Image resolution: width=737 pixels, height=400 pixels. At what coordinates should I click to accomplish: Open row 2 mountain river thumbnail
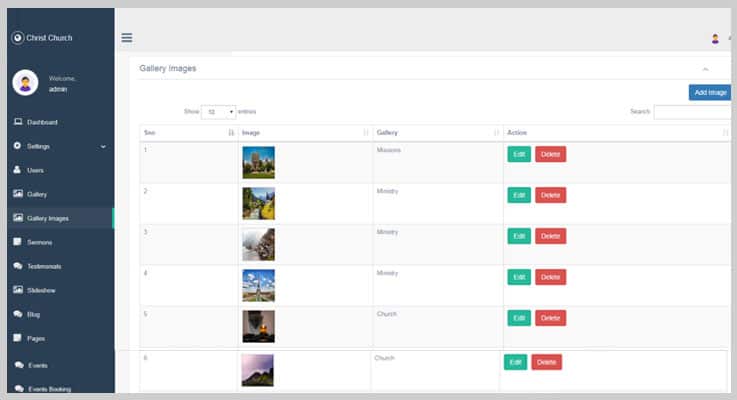259,204
